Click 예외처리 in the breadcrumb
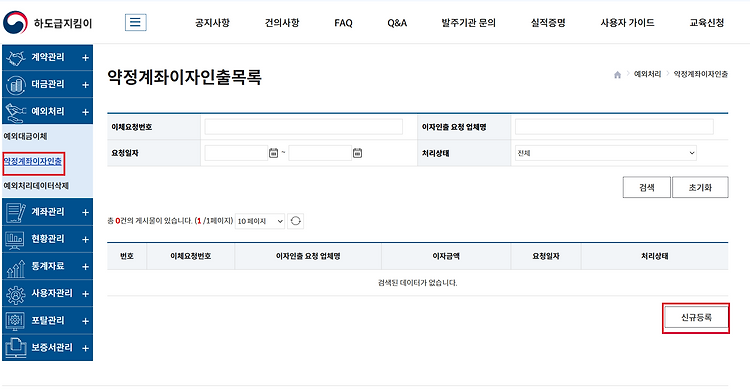Image resolution: width=750 pixels, height=390 pixels. click(x=648, y=74)
